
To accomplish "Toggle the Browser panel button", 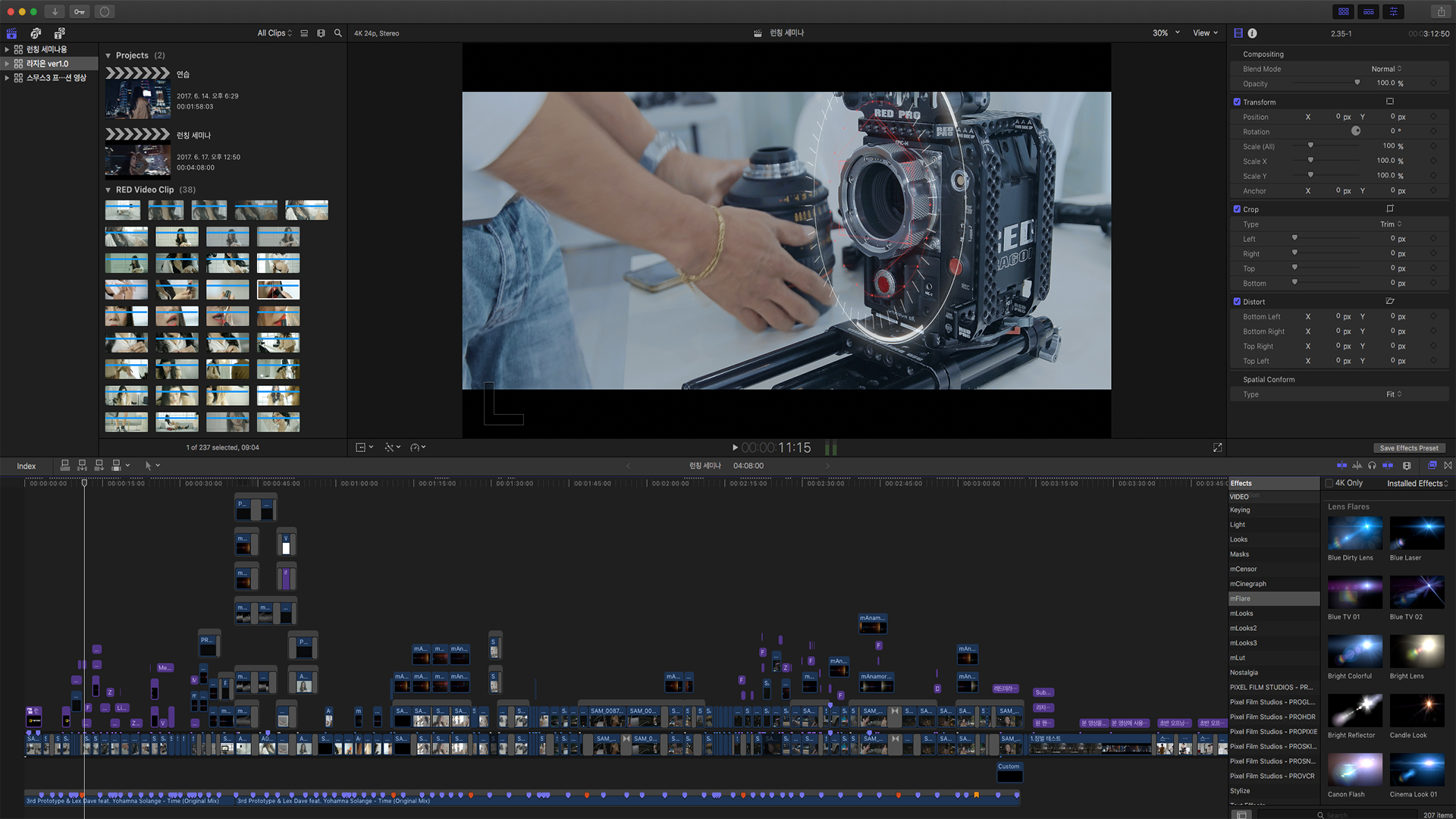I will pyautogui.click(x=1343, y=11).
